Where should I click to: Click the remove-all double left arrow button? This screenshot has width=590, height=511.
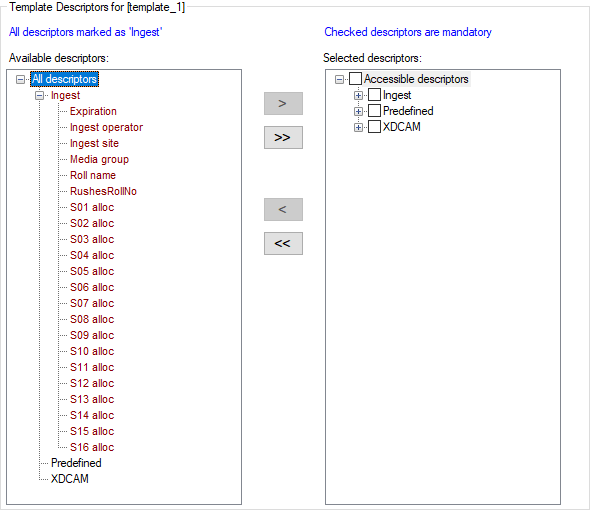coord(283,243)
